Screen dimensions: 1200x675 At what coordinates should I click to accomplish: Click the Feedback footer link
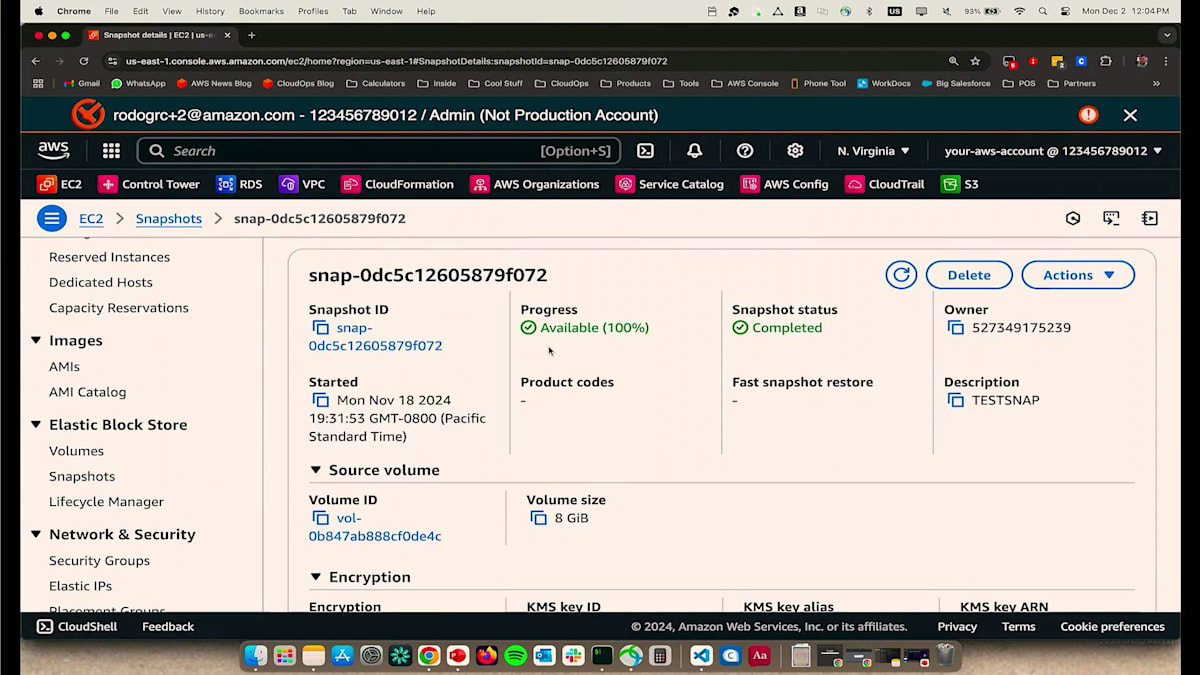pos(168,627)
